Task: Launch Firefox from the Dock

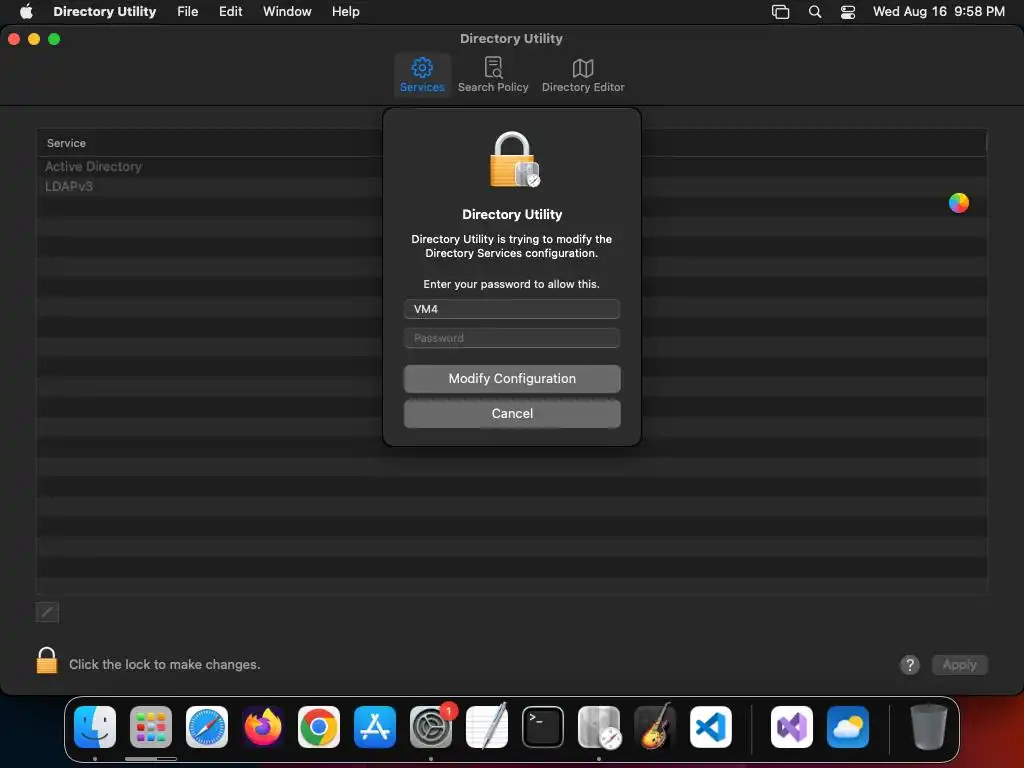Action: tap(263, 727)
